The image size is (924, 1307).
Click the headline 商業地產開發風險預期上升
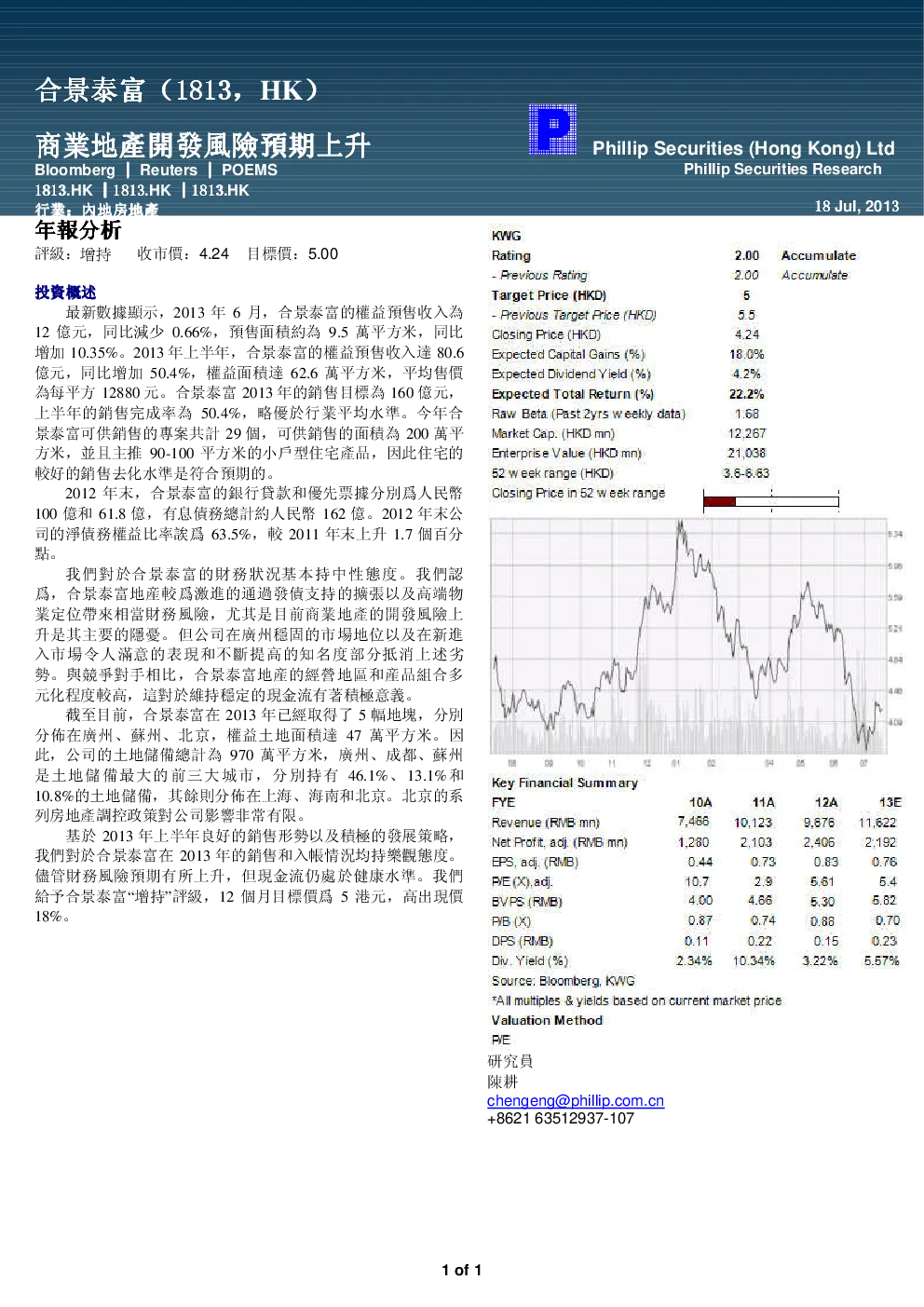[x=203, y=145]
